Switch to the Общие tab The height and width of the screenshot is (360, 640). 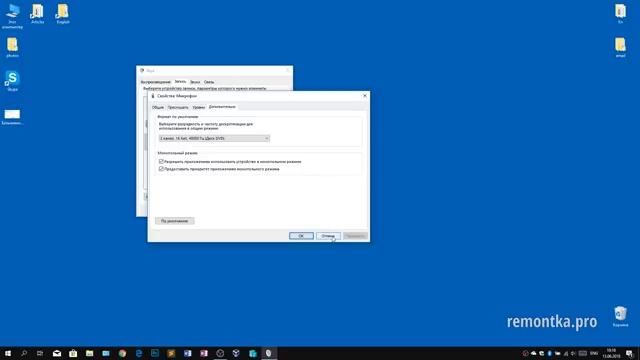click(158, 107)
